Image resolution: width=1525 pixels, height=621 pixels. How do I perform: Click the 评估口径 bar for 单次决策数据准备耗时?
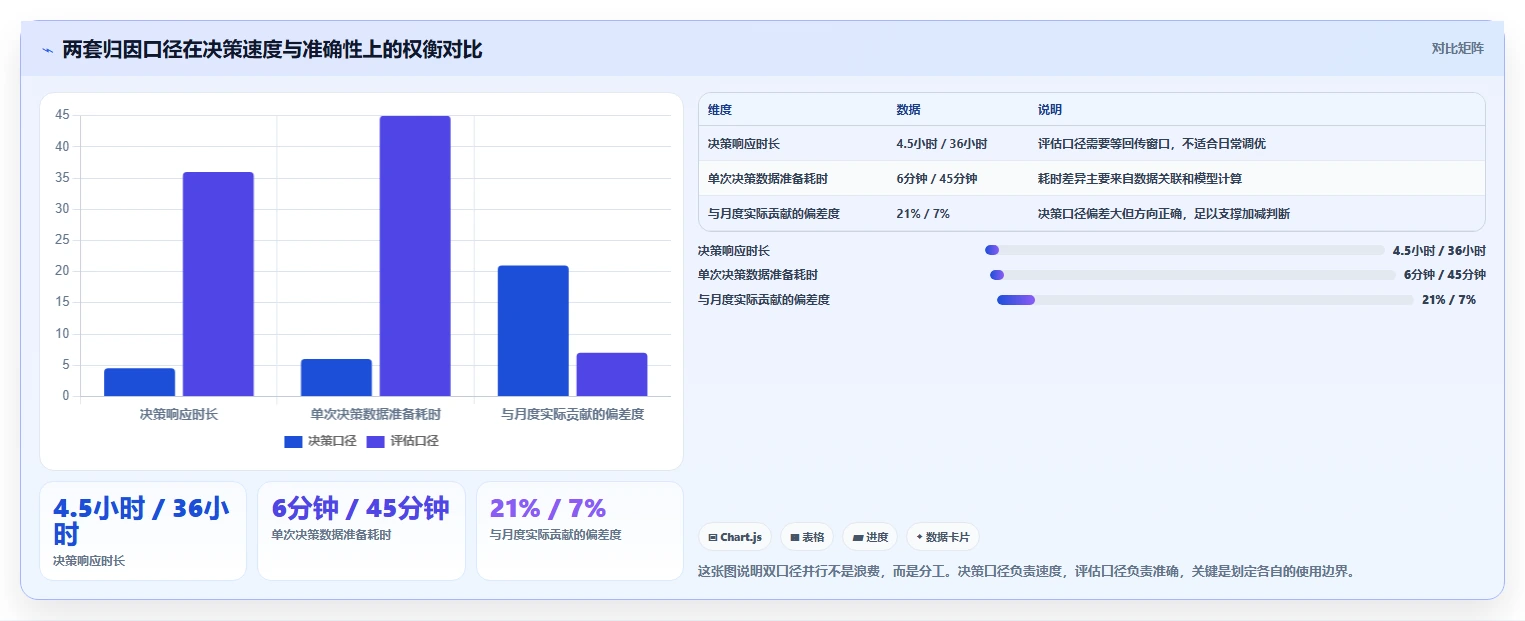[415, 256]
